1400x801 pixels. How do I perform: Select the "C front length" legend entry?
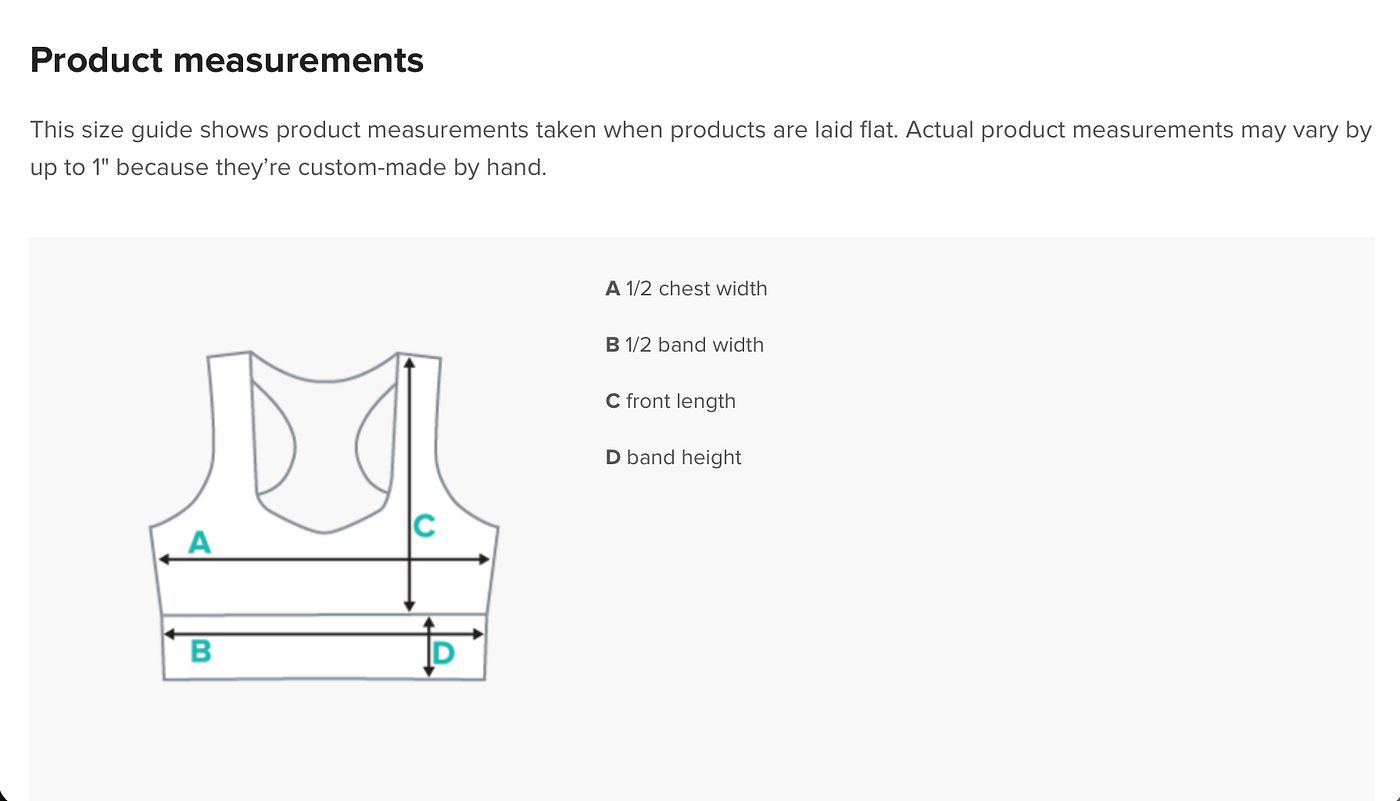point(670,401)
